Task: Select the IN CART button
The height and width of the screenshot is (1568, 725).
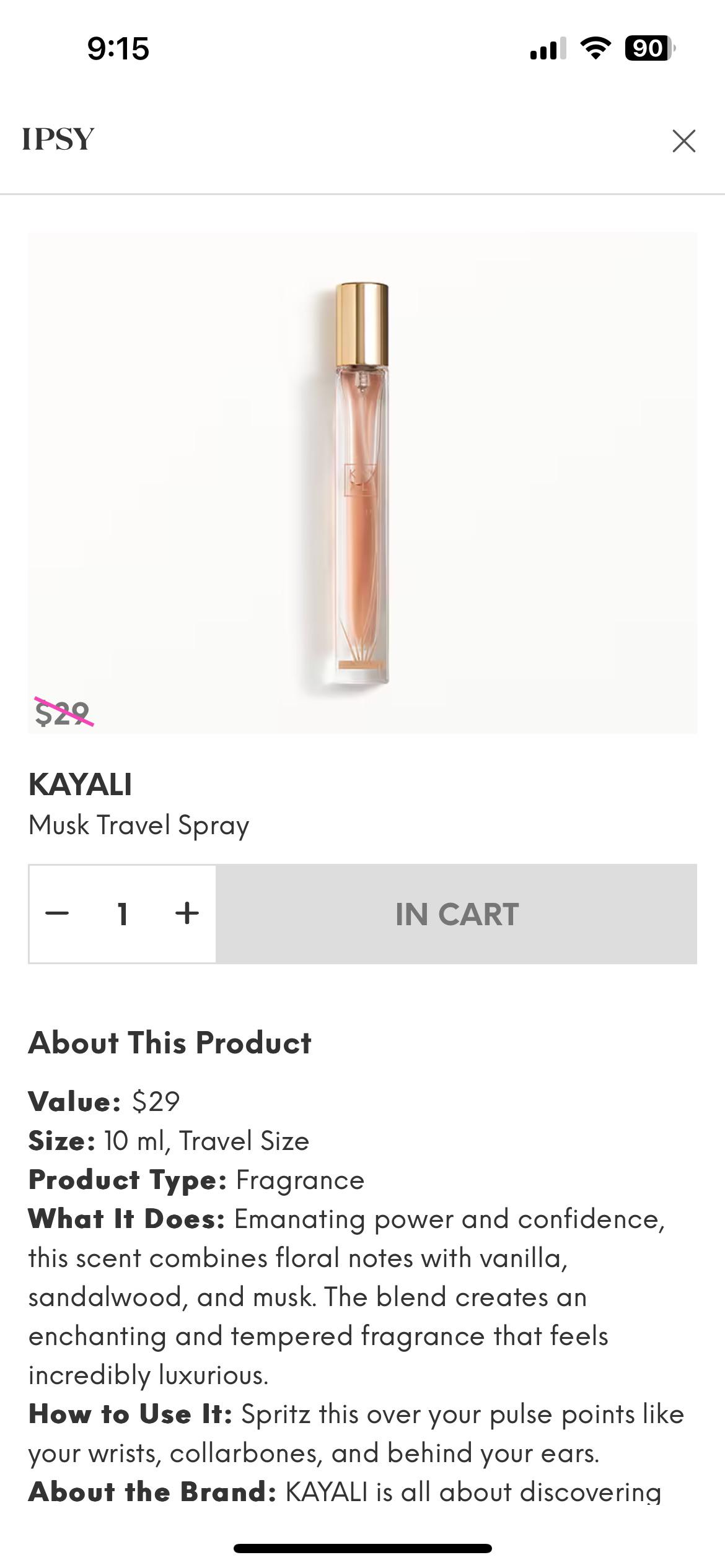Action: (457, 913)
